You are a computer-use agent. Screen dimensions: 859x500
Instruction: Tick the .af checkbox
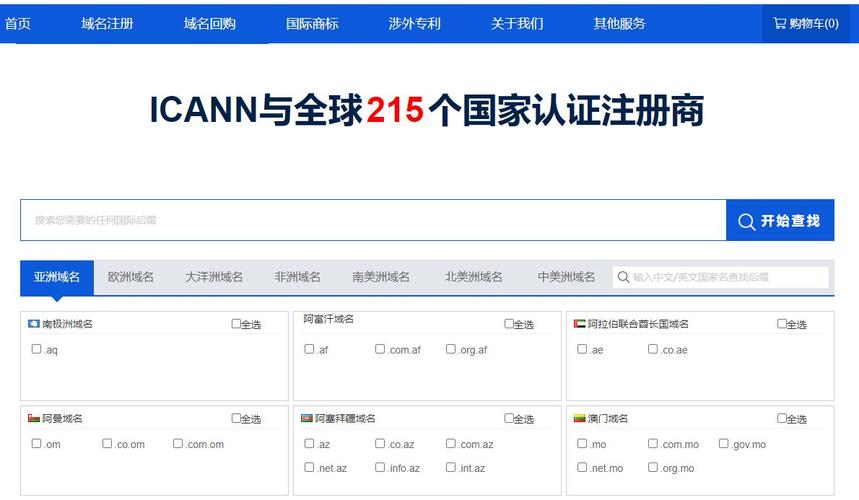coord(309,349)
